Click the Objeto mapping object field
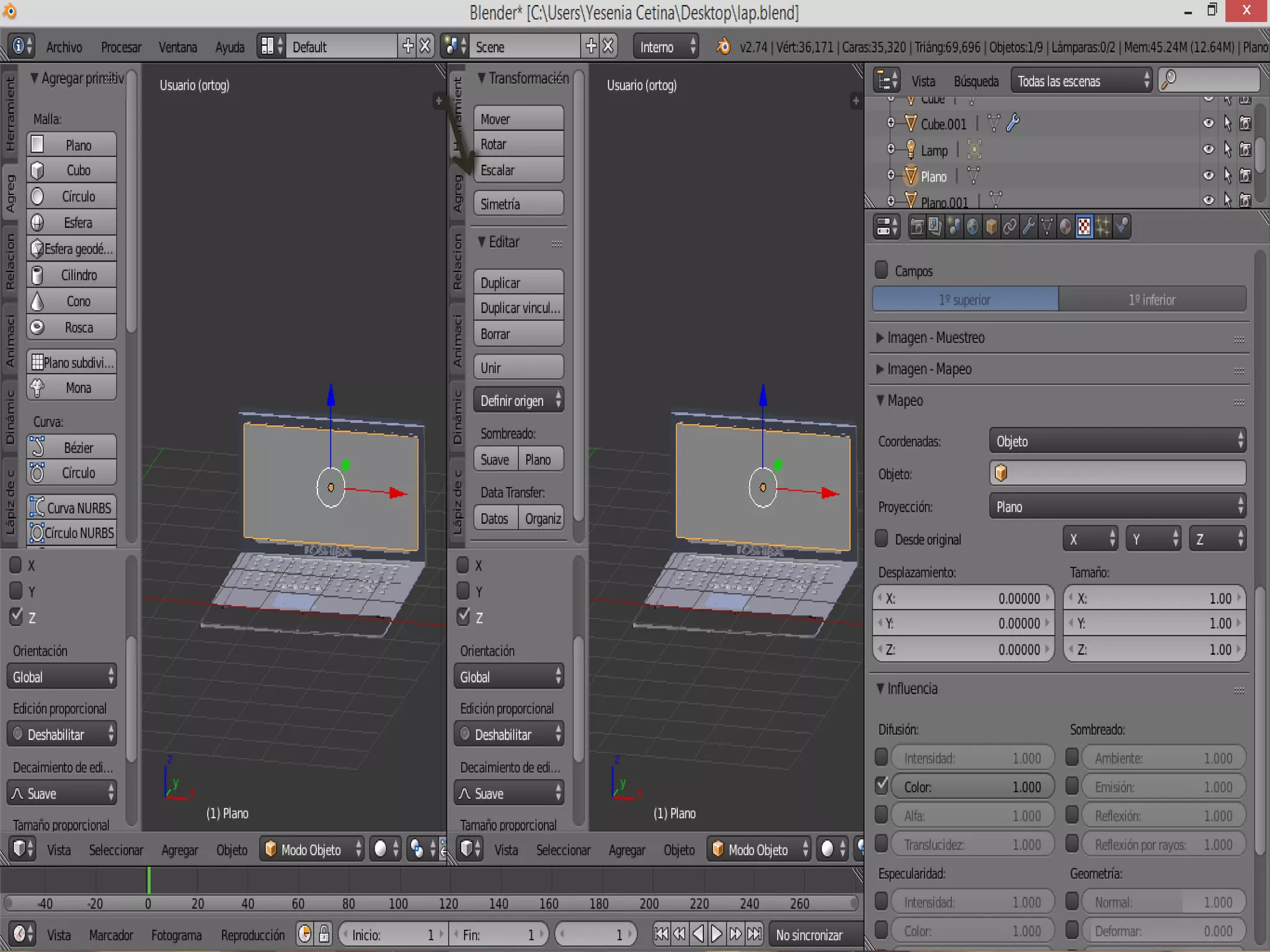The height and width of the screenshot is (952, 1270). pos(1117,474)
